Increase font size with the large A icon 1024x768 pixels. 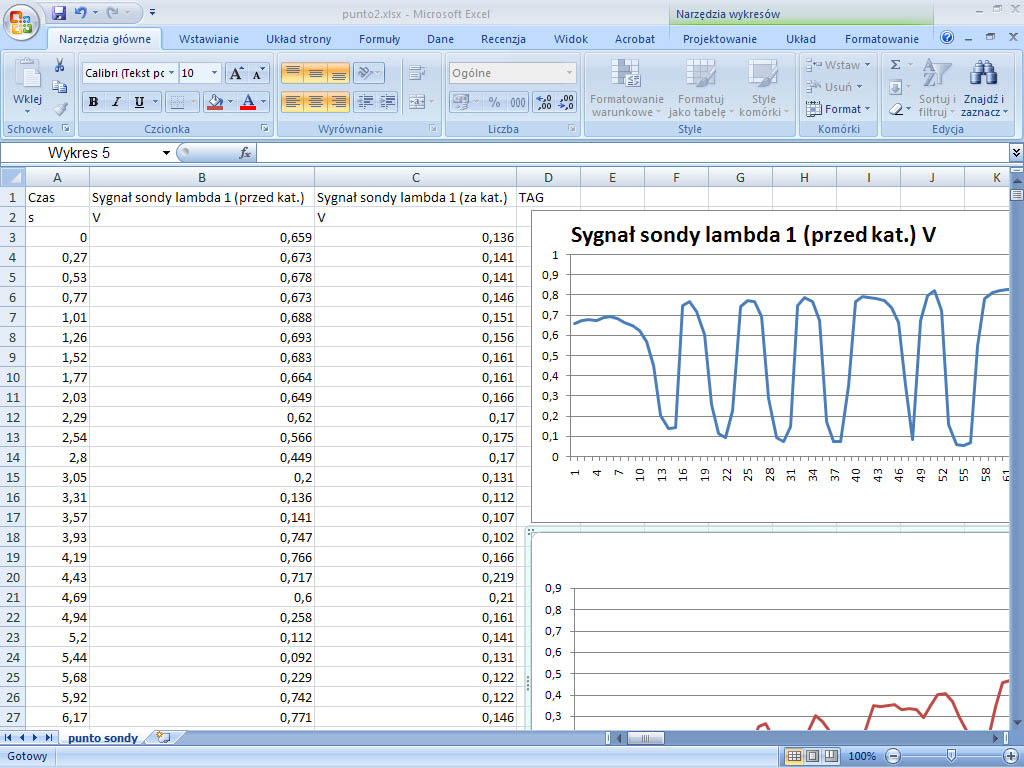pos(236,73)
